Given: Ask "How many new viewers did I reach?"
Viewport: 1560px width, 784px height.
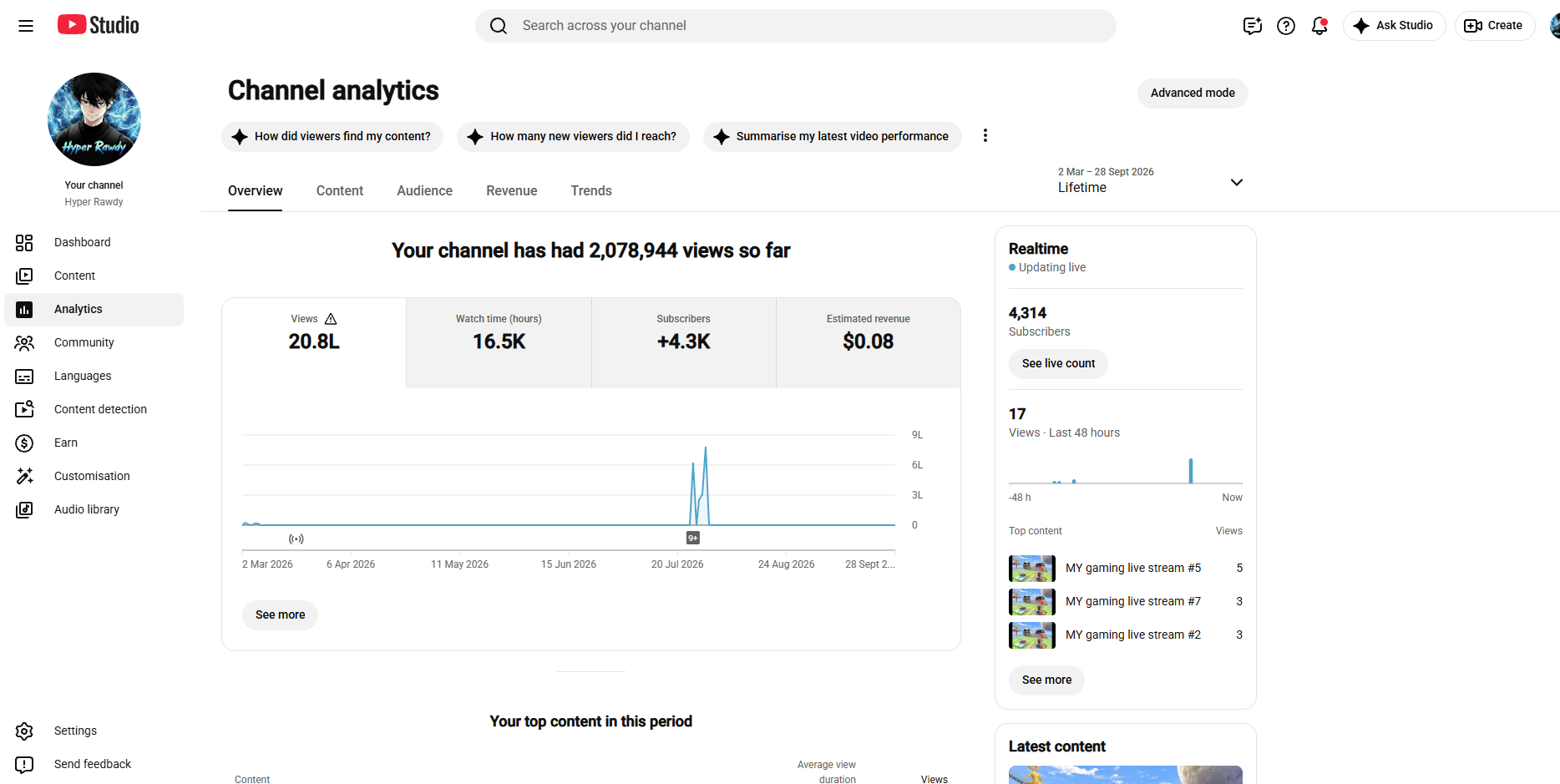Looking at the screenshot, I should click(573, 136).
